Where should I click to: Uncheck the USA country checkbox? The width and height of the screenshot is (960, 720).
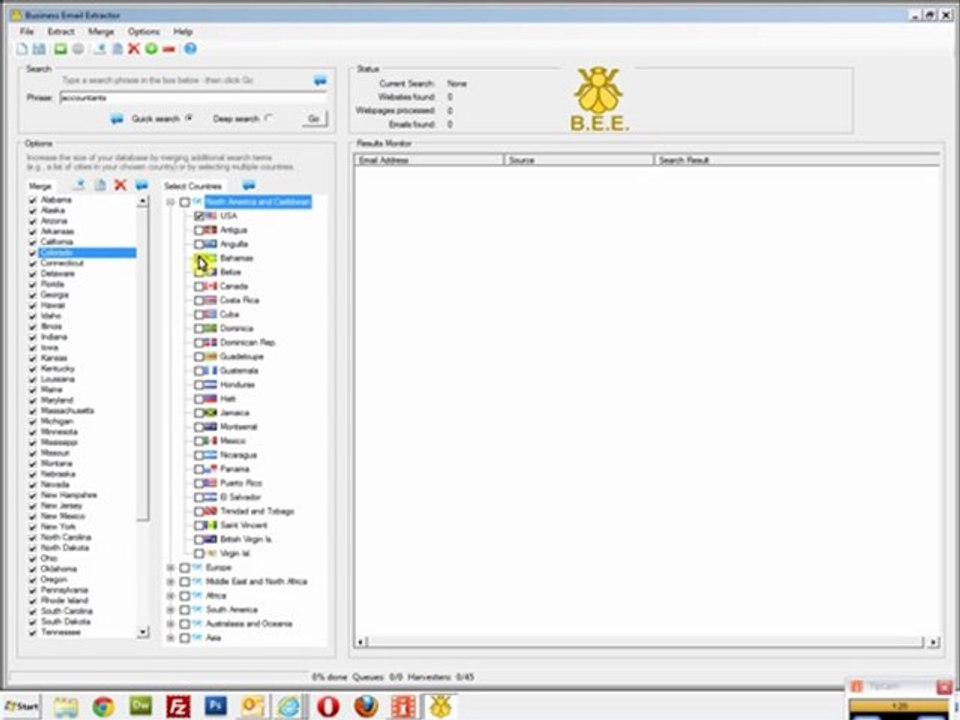tap(199, 216)
